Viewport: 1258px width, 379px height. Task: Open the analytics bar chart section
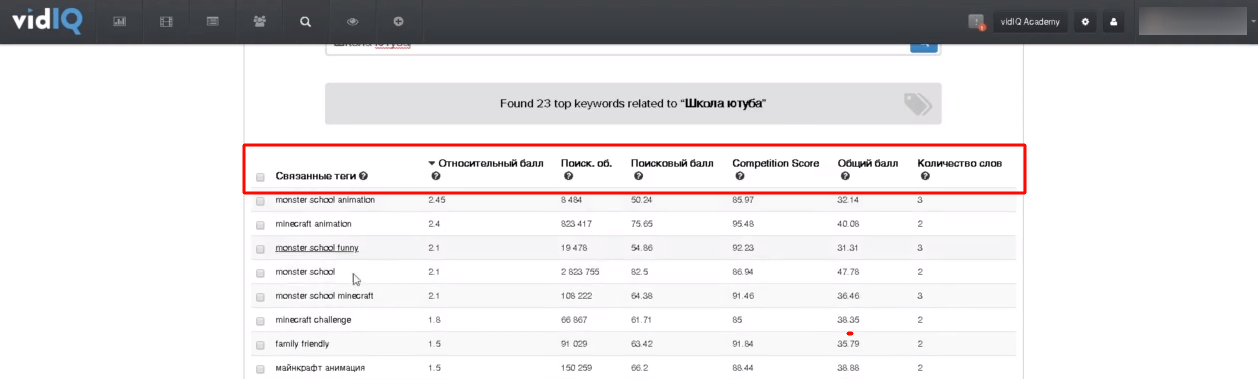119,21
